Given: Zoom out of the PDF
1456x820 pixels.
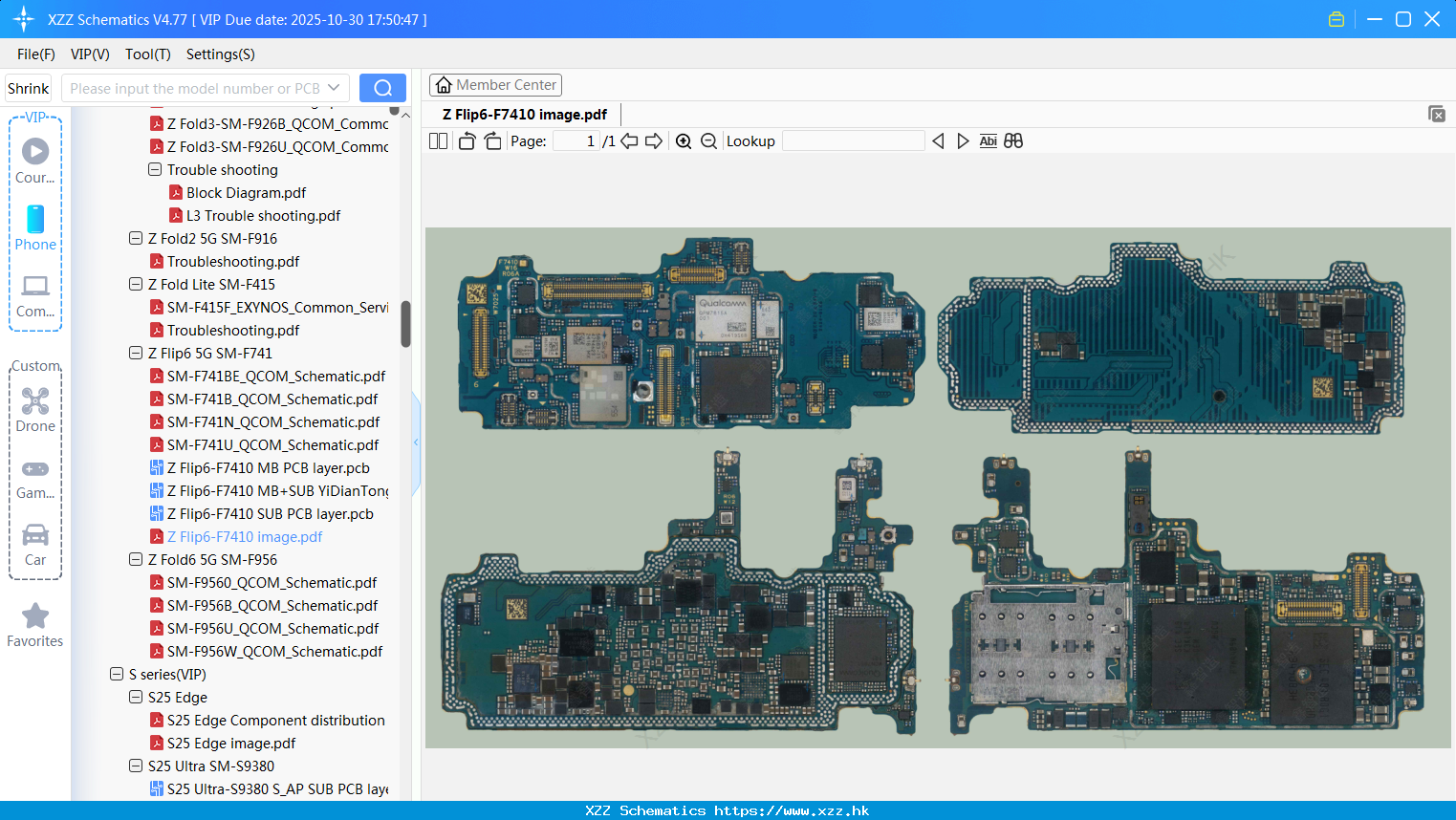Looking at the screenshot, I should pos(708,140).
